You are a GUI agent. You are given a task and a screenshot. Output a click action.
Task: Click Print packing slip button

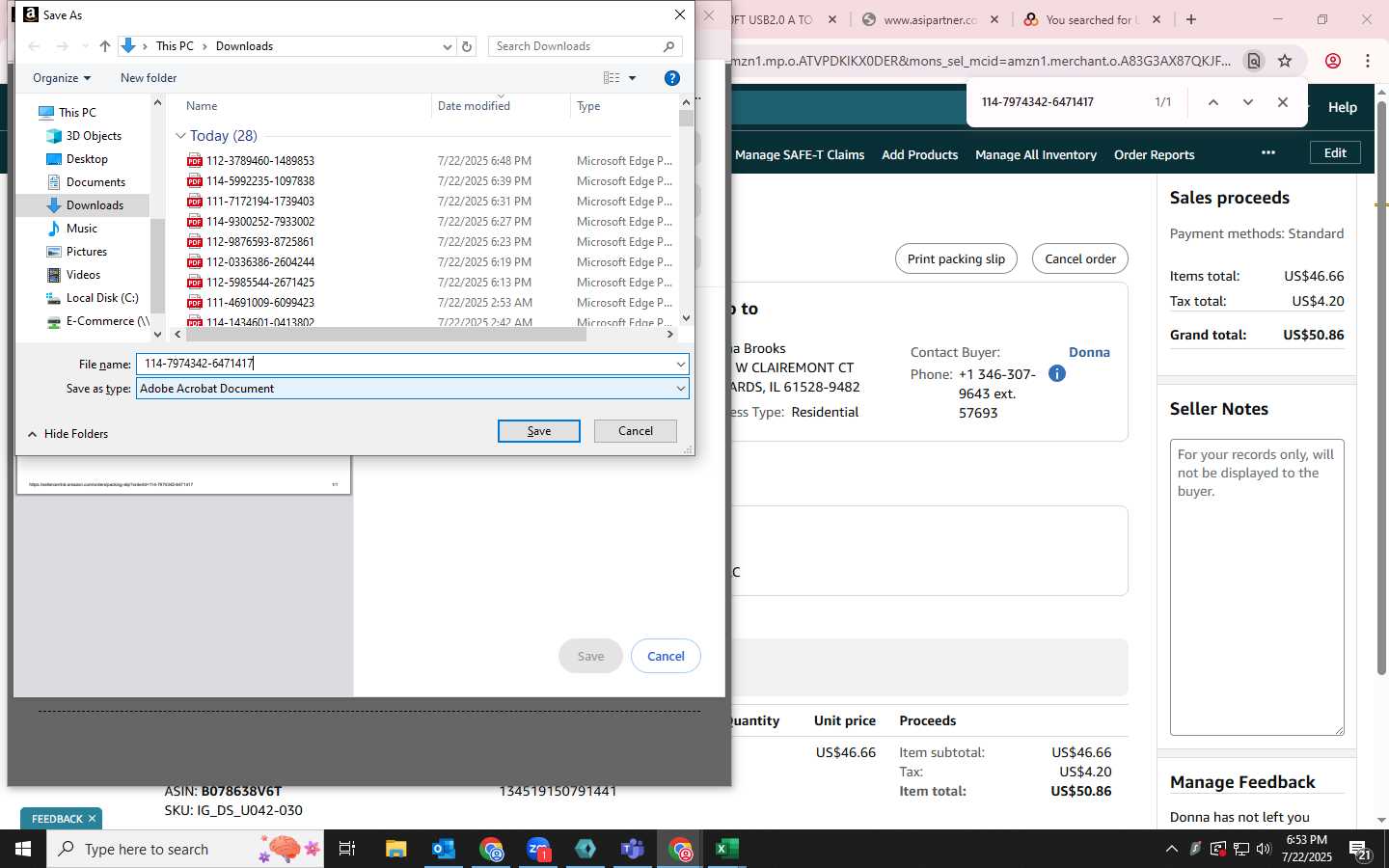(x=956, y=258)
